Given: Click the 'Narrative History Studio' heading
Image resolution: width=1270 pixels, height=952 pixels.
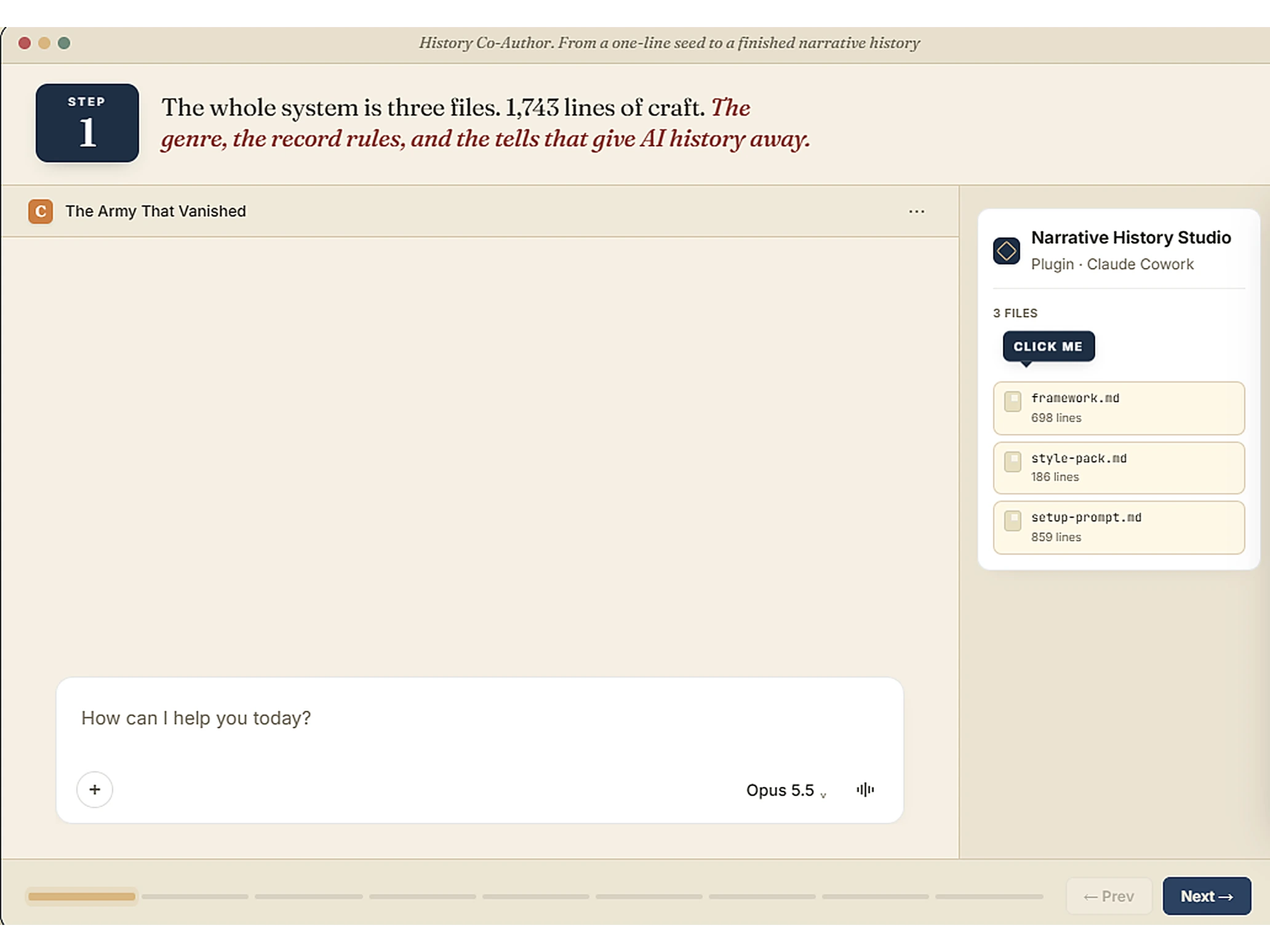Looking at the screenshot, I should [1131, 237].
